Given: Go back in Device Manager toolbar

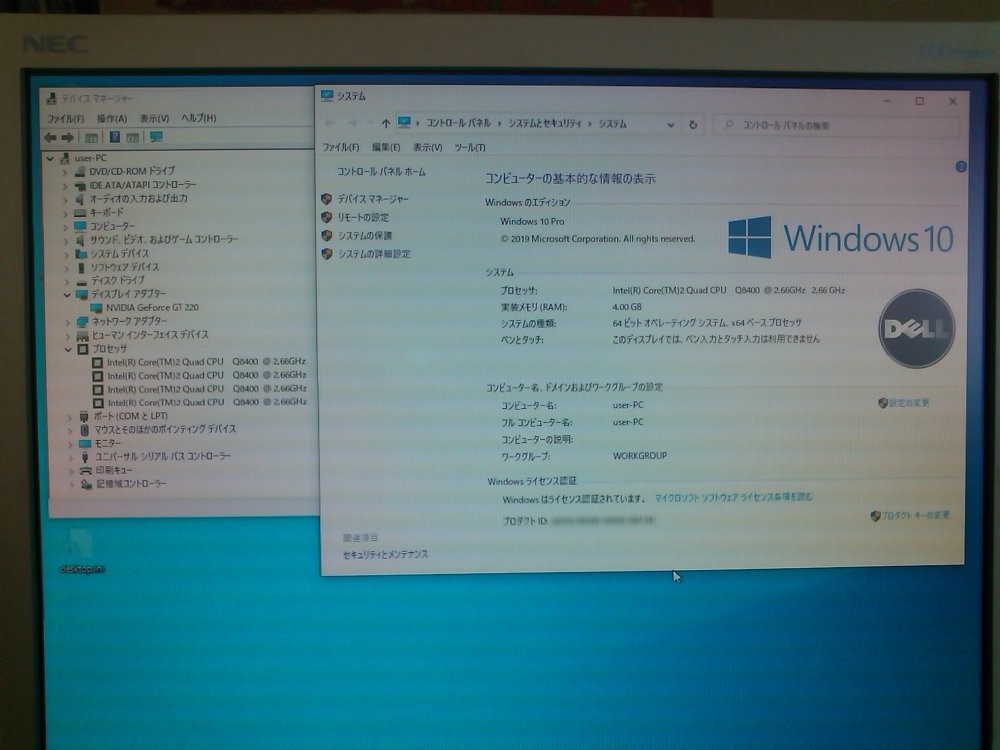Looking at the screenshot, I should [50, 137].
